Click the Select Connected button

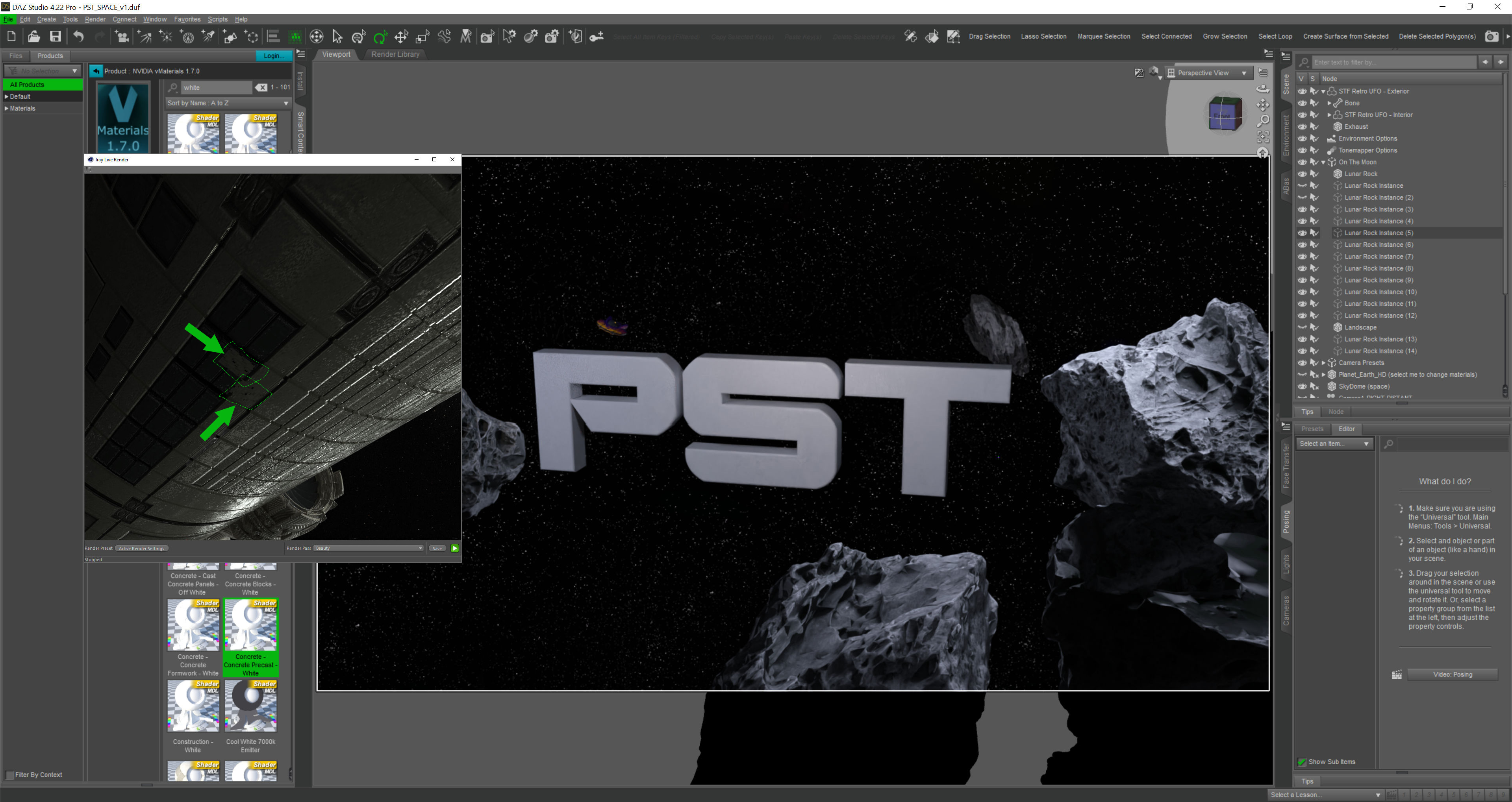pyautogui.click(x=1165, y=36)
